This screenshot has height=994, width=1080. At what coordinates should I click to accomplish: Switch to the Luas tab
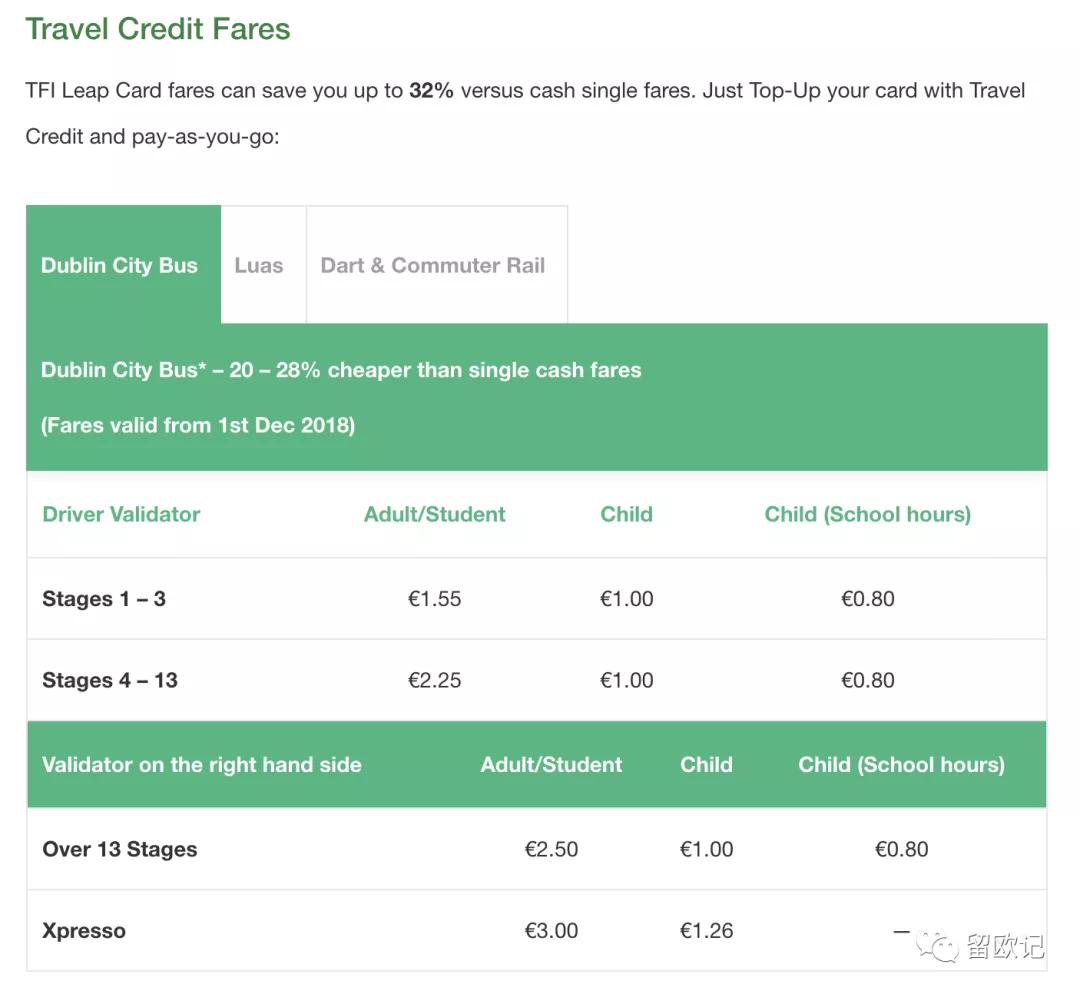point(259,266)
